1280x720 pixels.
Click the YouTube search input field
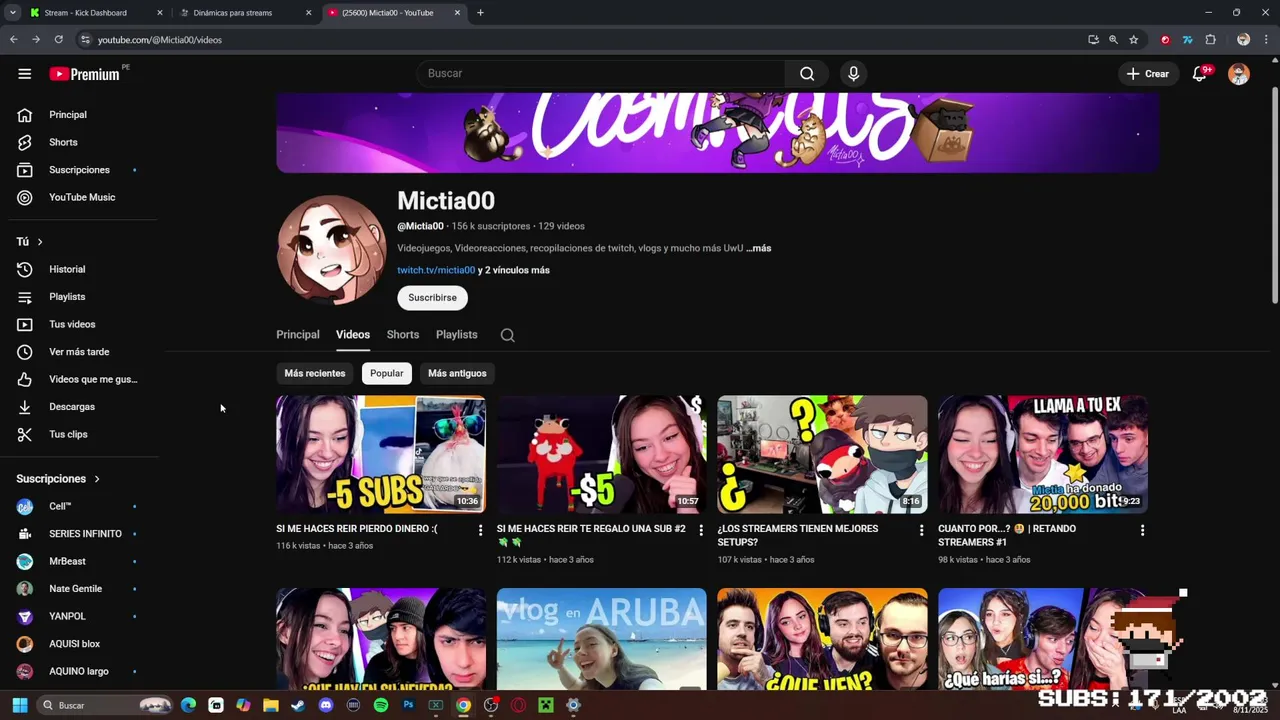600,74
